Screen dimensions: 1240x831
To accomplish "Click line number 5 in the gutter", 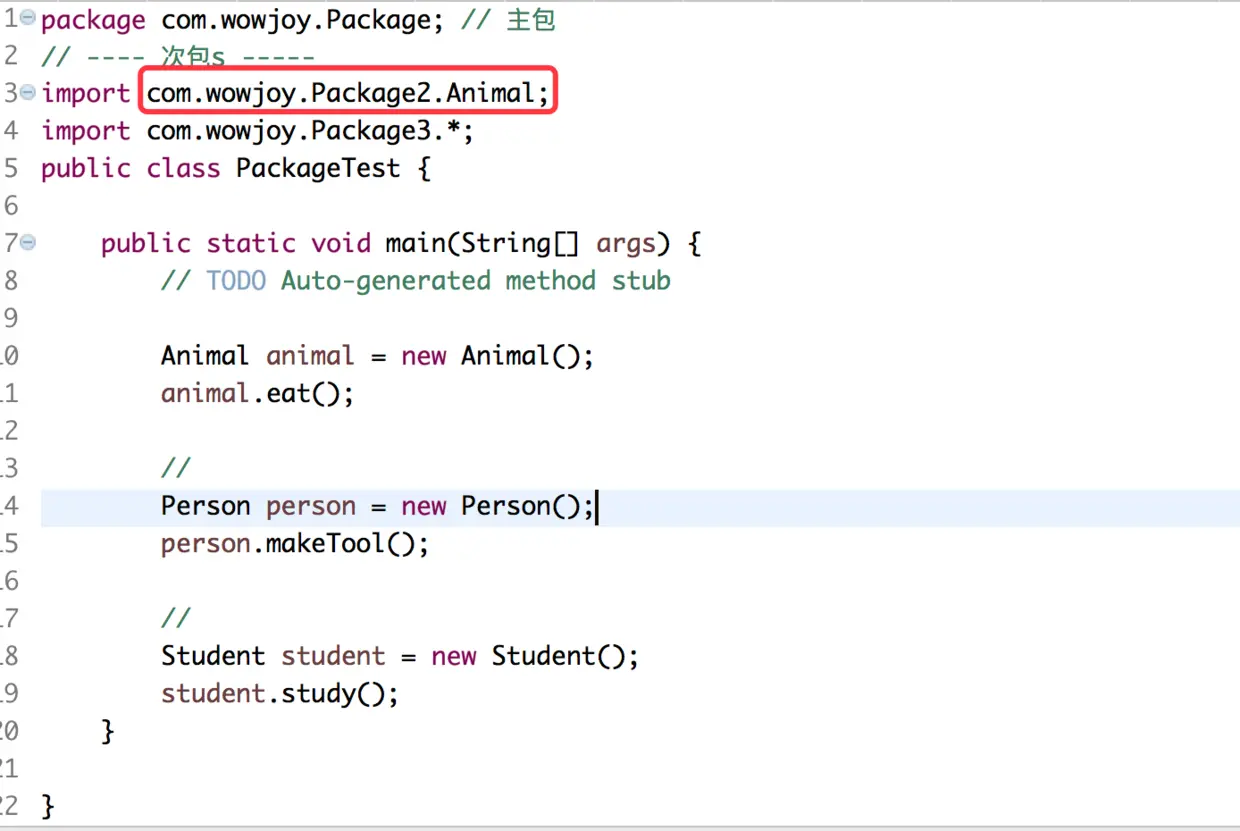I will 10,168.
